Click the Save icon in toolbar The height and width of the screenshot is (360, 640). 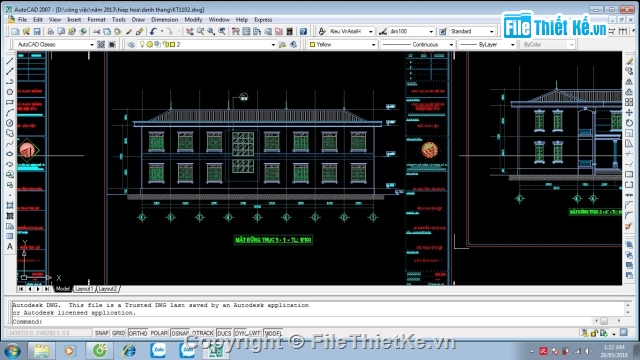click(37, 31)
